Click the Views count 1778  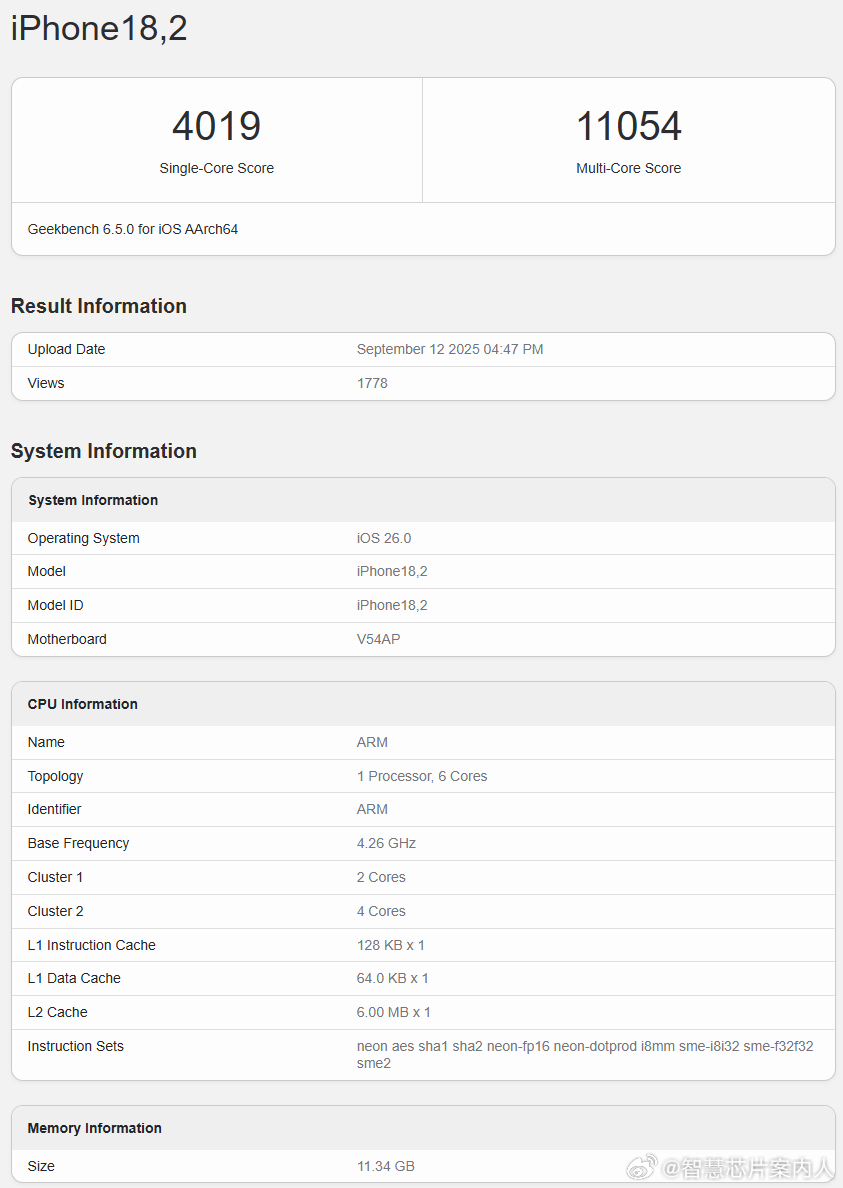(x=372, y=383)
